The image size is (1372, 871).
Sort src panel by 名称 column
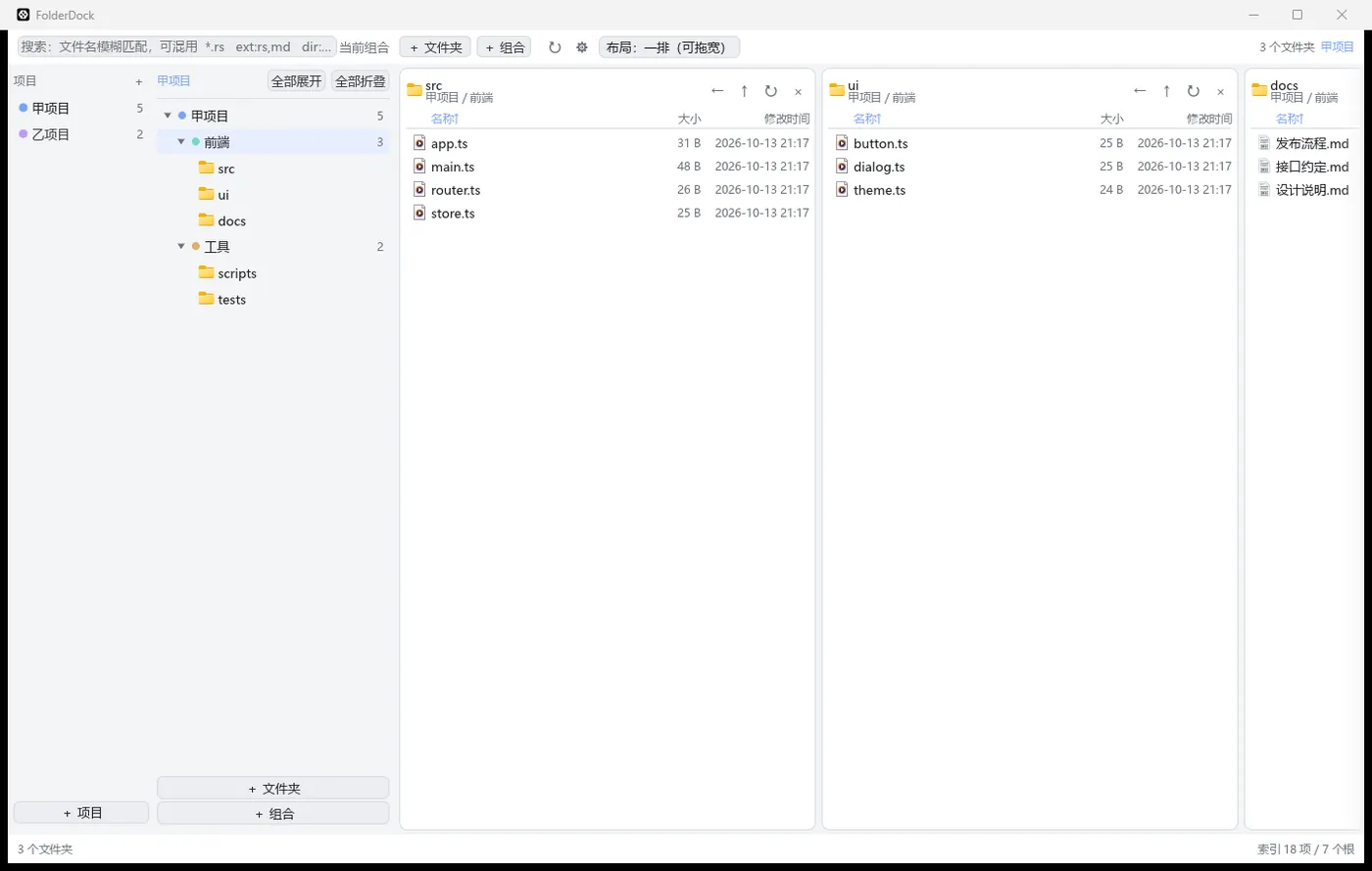[x=445, y=119]
